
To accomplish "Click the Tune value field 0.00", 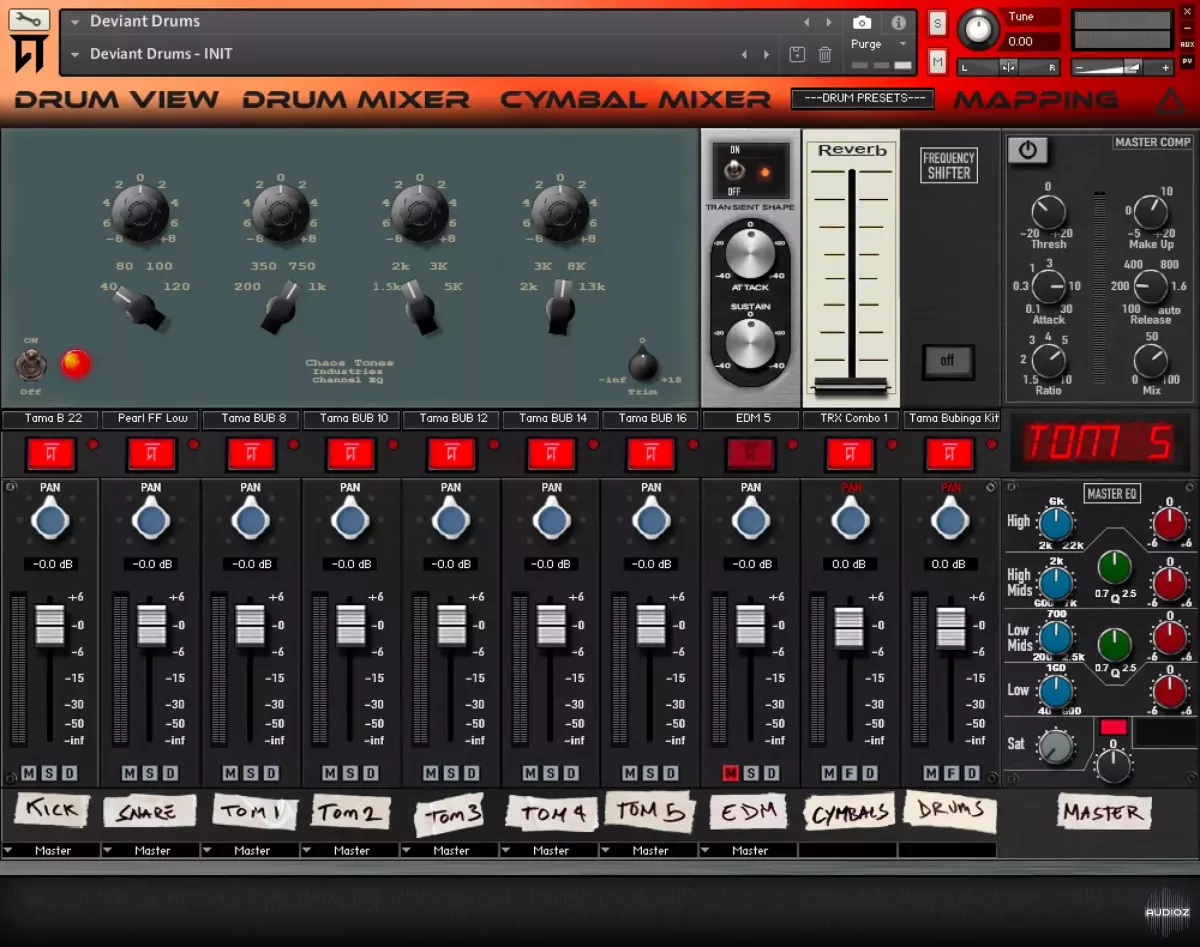I will (x=1030, y=41).
